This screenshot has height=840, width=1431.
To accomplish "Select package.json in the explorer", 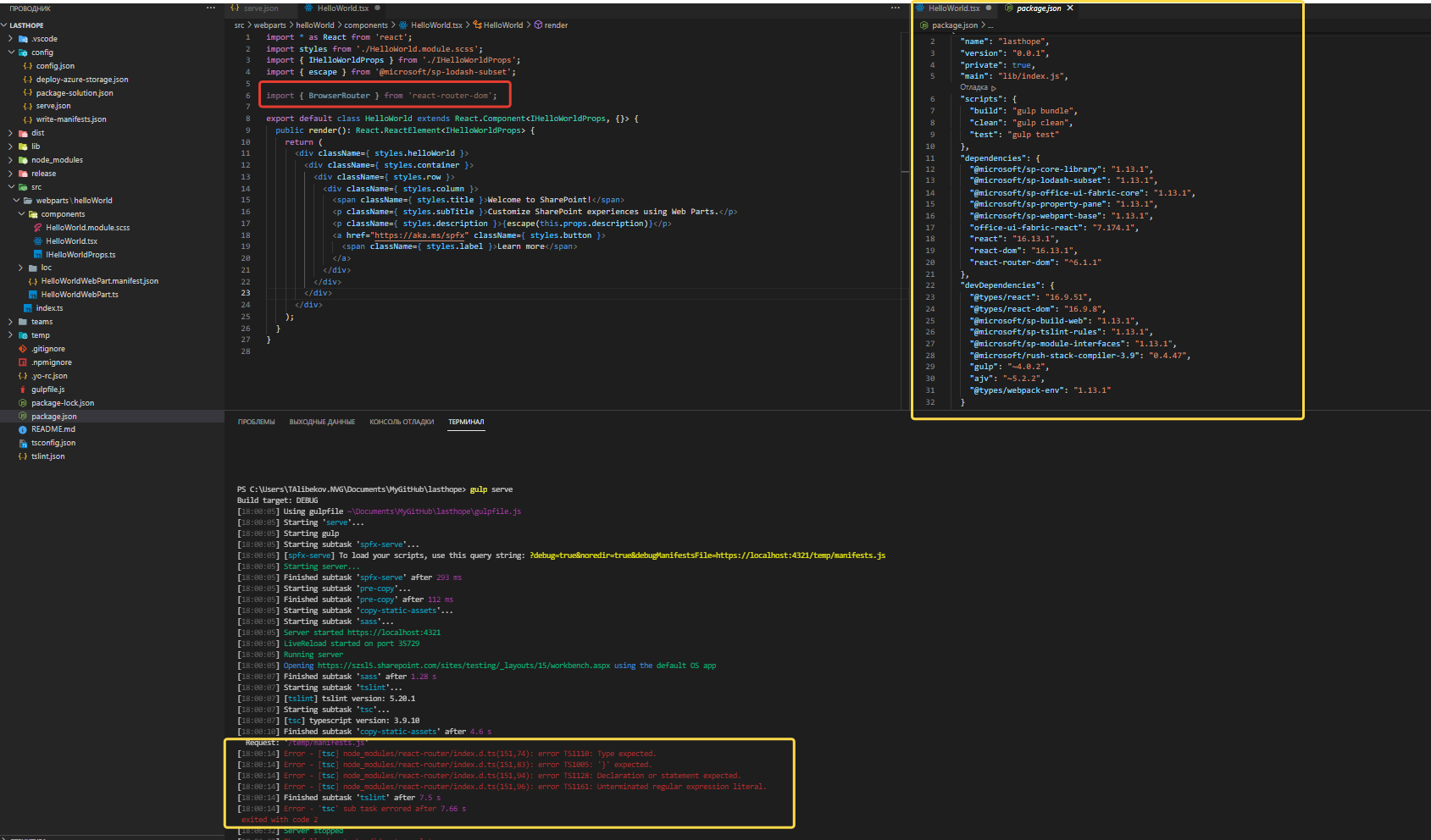I will 54,417.
